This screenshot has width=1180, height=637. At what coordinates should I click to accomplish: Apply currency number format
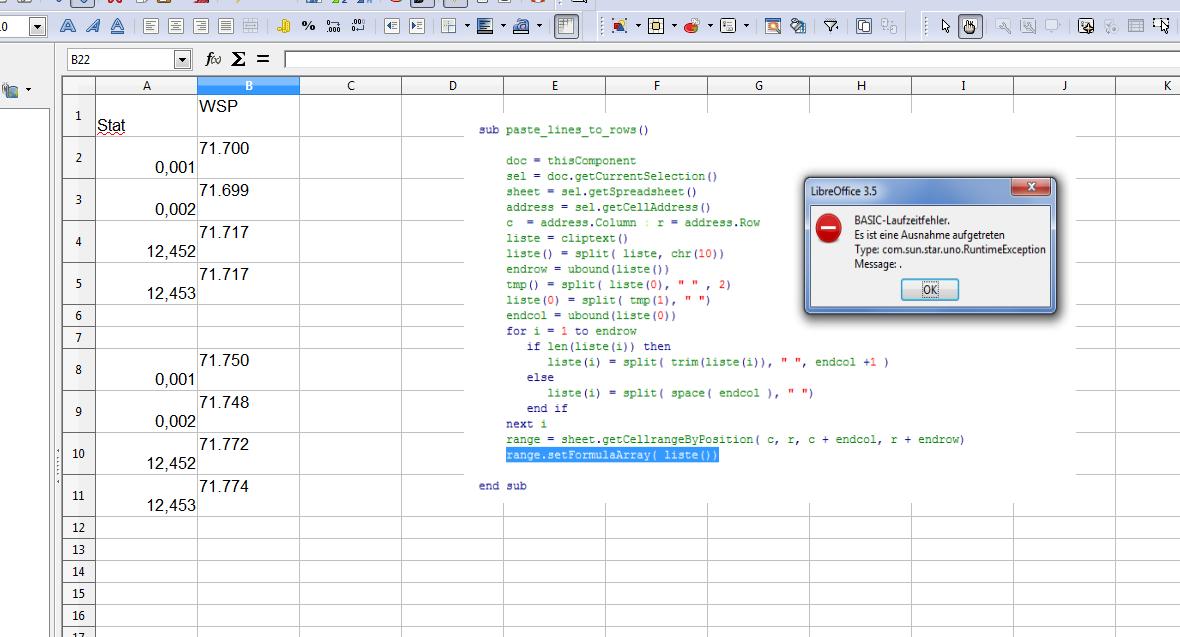click(x=283, y=26)
